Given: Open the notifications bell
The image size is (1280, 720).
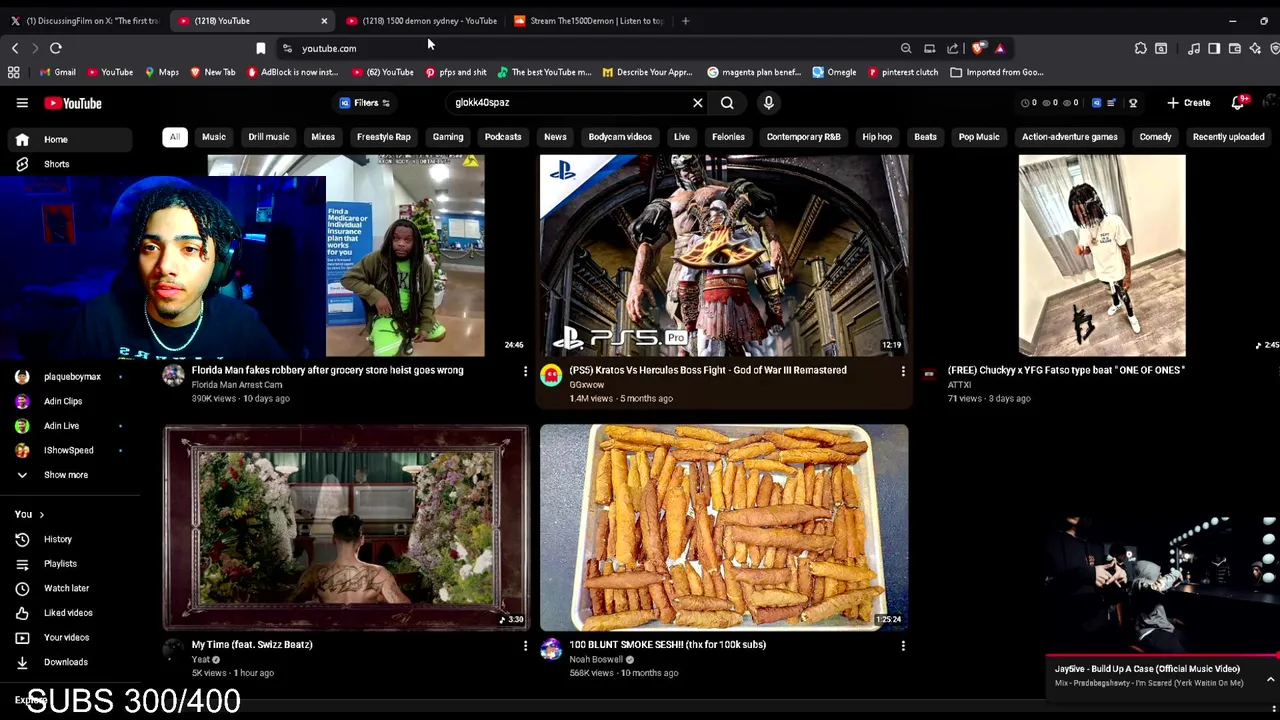Looking at the screenshot, I should (1238, 103).
